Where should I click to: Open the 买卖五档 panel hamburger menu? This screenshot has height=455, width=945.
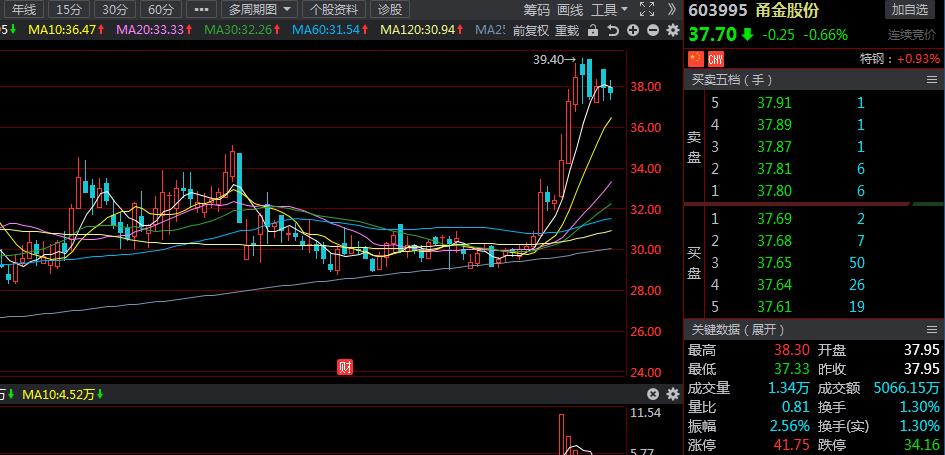[x=932, y=80]
